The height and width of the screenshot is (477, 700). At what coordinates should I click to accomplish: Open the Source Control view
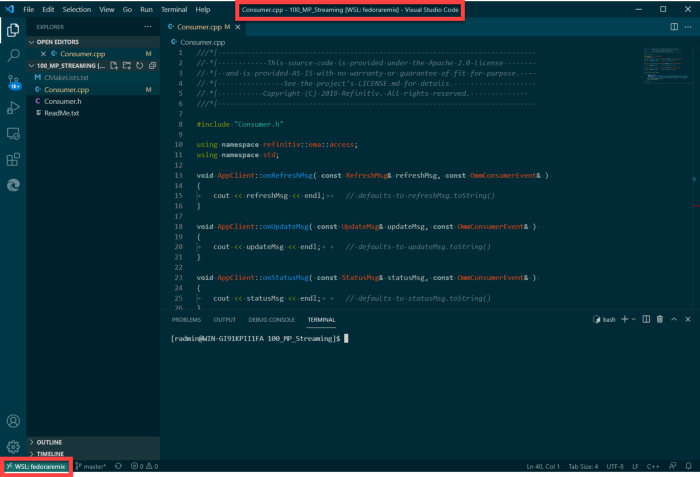(13, 81)
